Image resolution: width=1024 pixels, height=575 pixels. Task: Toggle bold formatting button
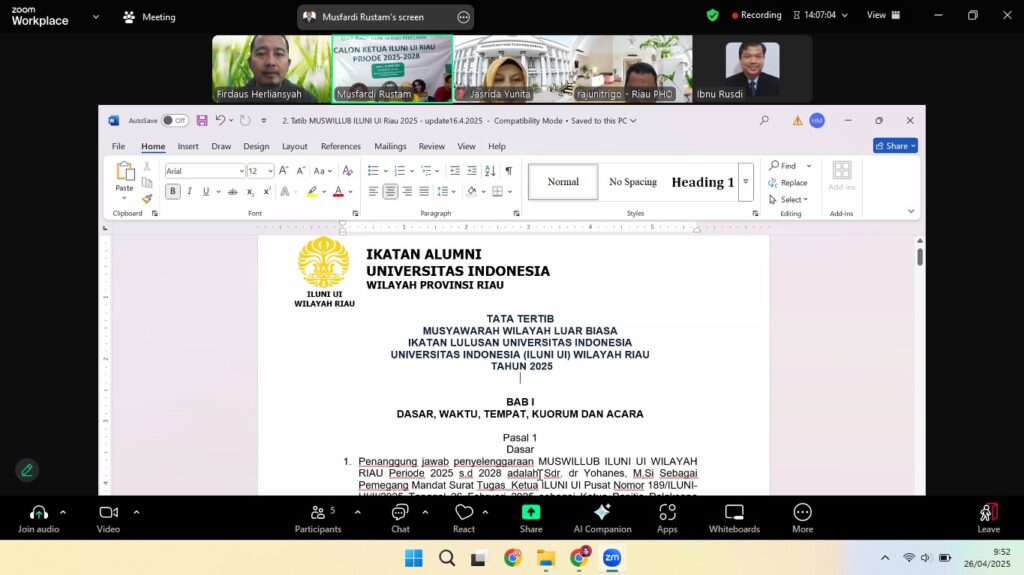pos(172,191)
